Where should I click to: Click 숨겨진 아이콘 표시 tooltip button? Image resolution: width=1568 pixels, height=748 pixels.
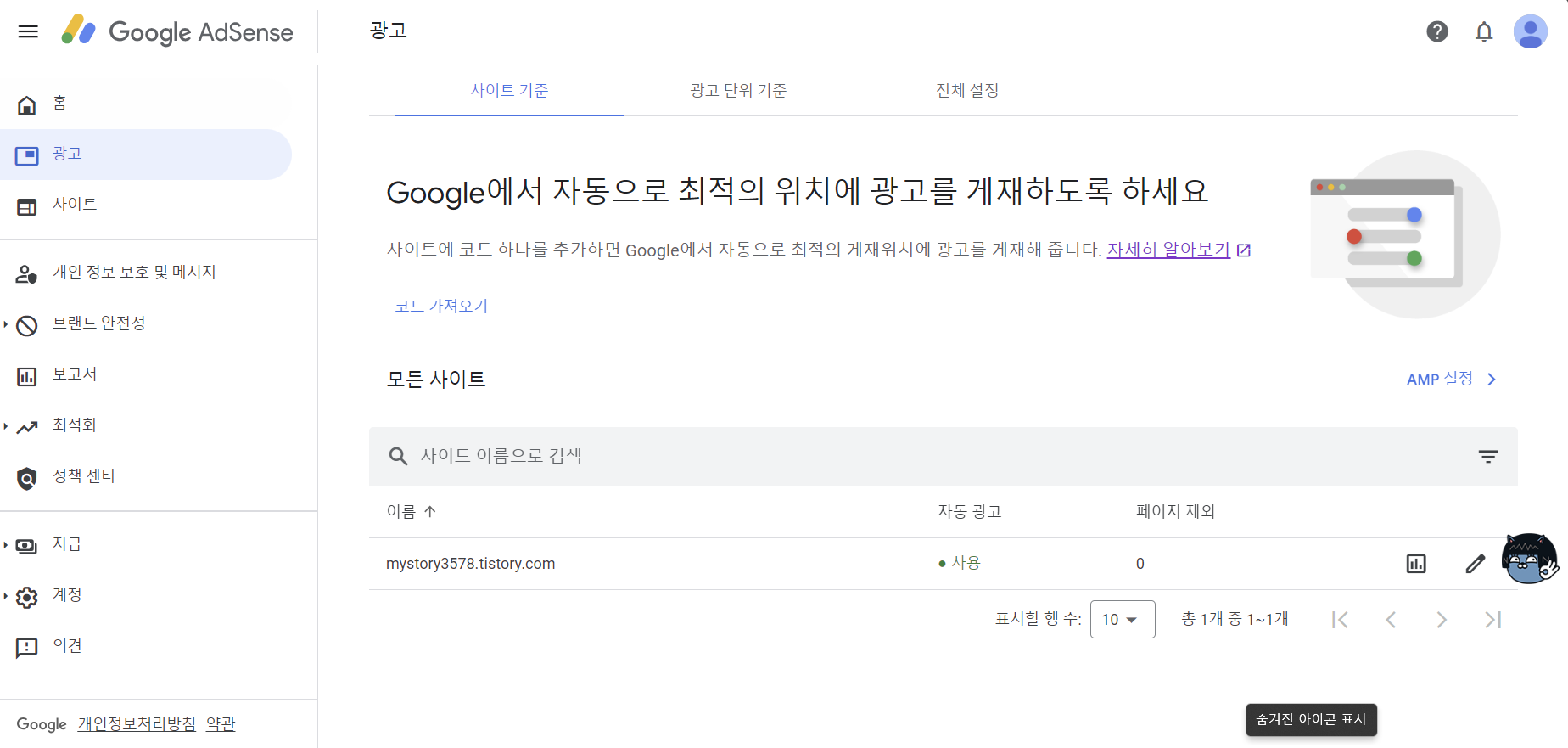pos(1312,720)
